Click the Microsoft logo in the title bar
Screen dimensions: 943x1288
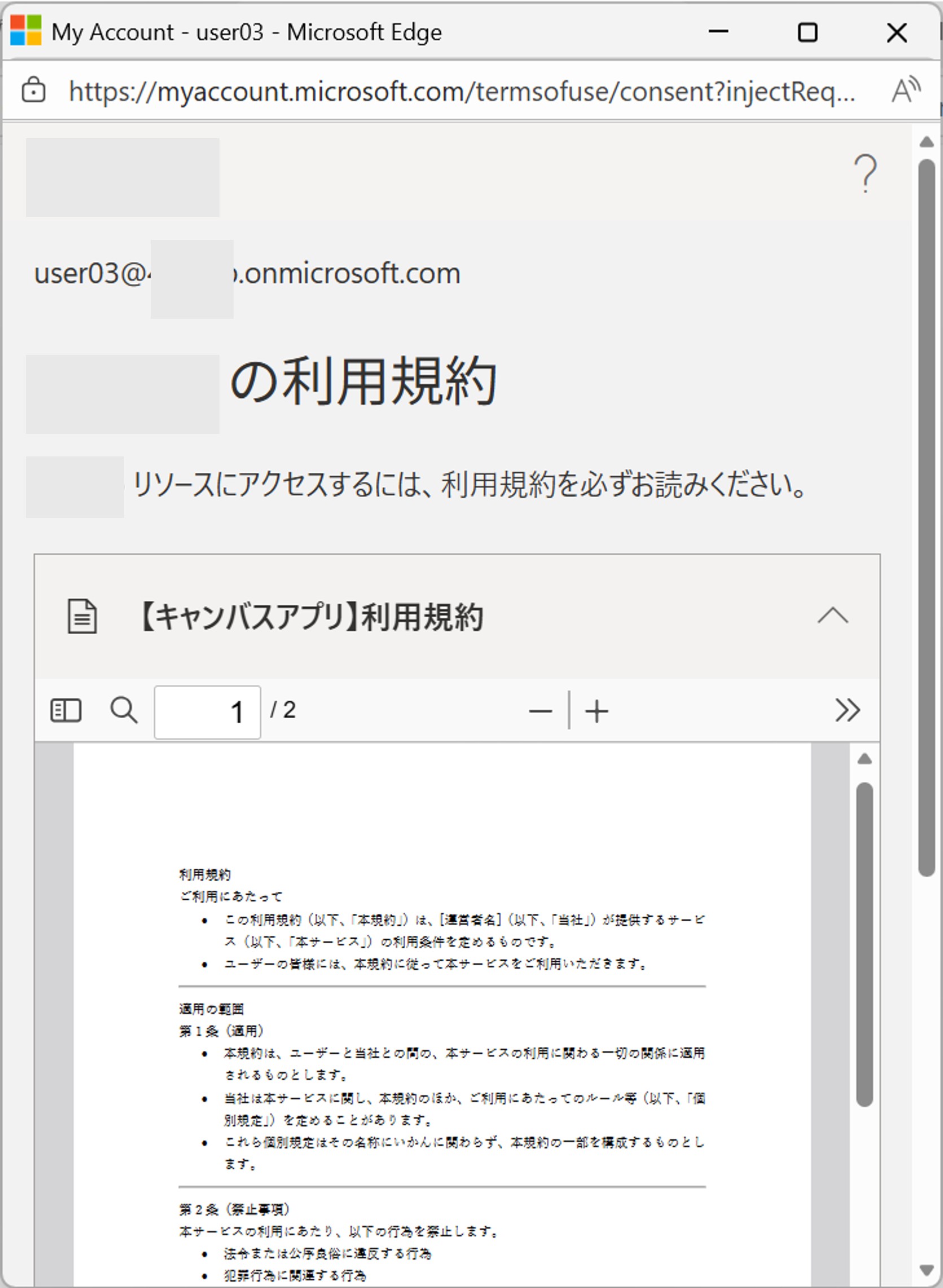click(26, 31)
